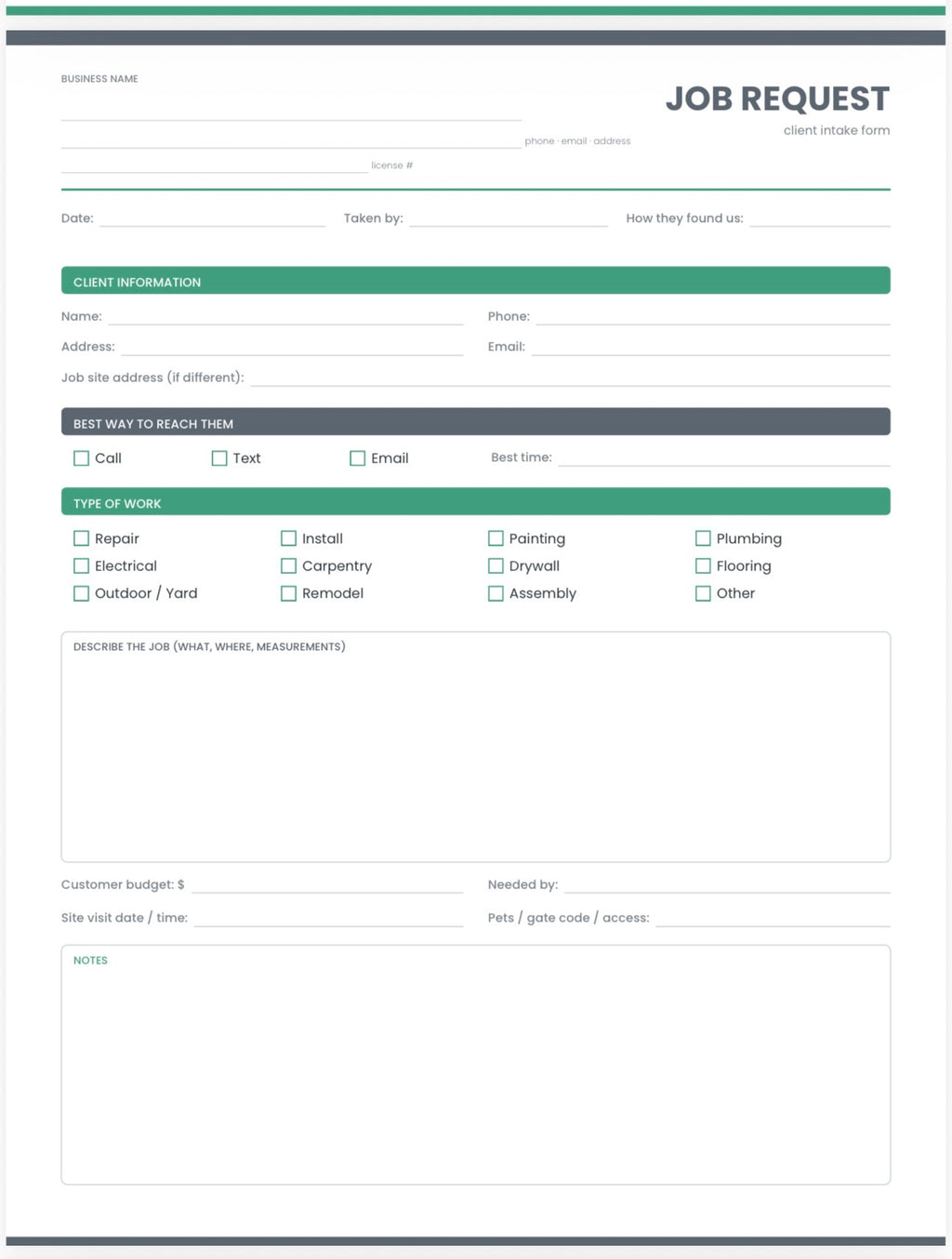
Task: Click the client Phone field
Action: point(713,316)
